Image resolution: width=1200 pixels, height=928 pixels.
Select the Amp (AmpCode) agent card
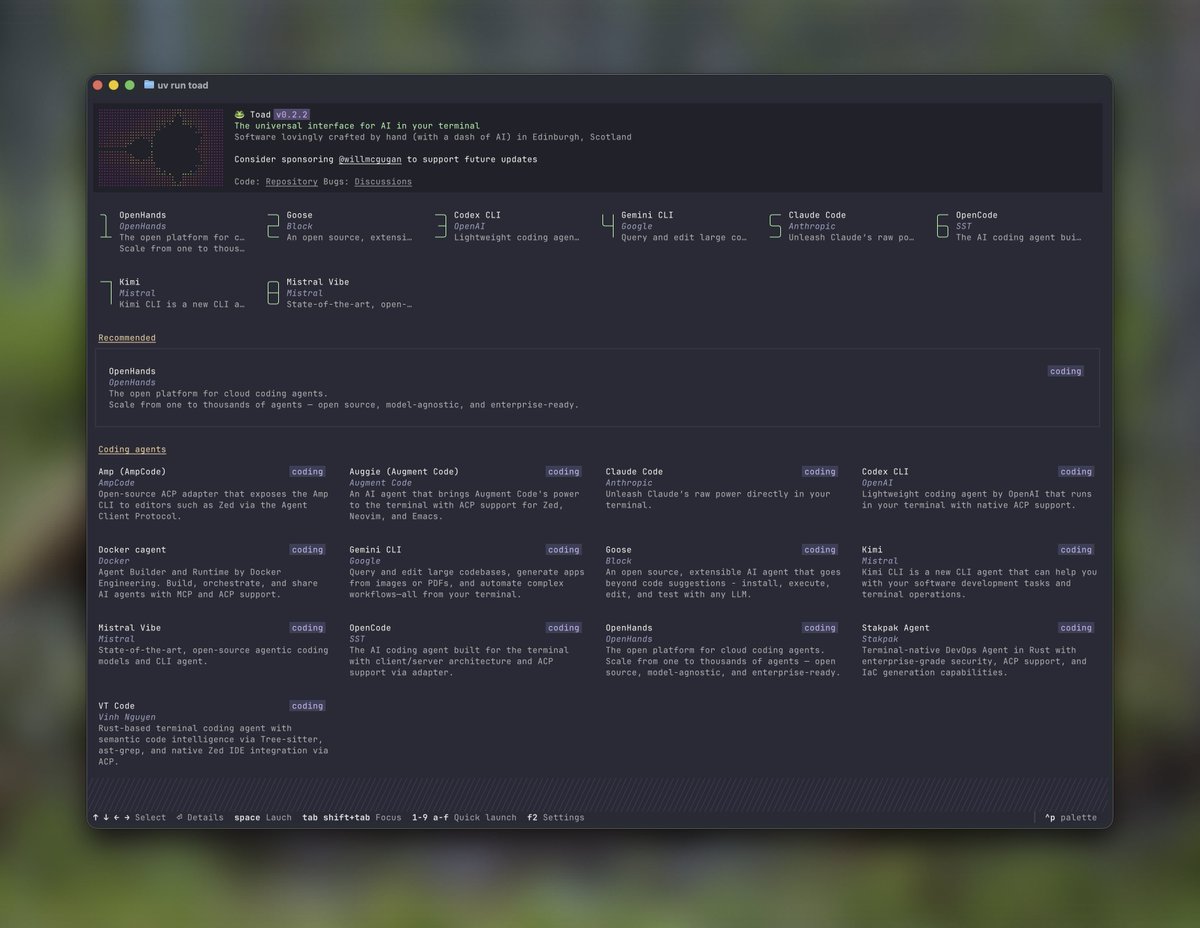click(x=212, y=494)
